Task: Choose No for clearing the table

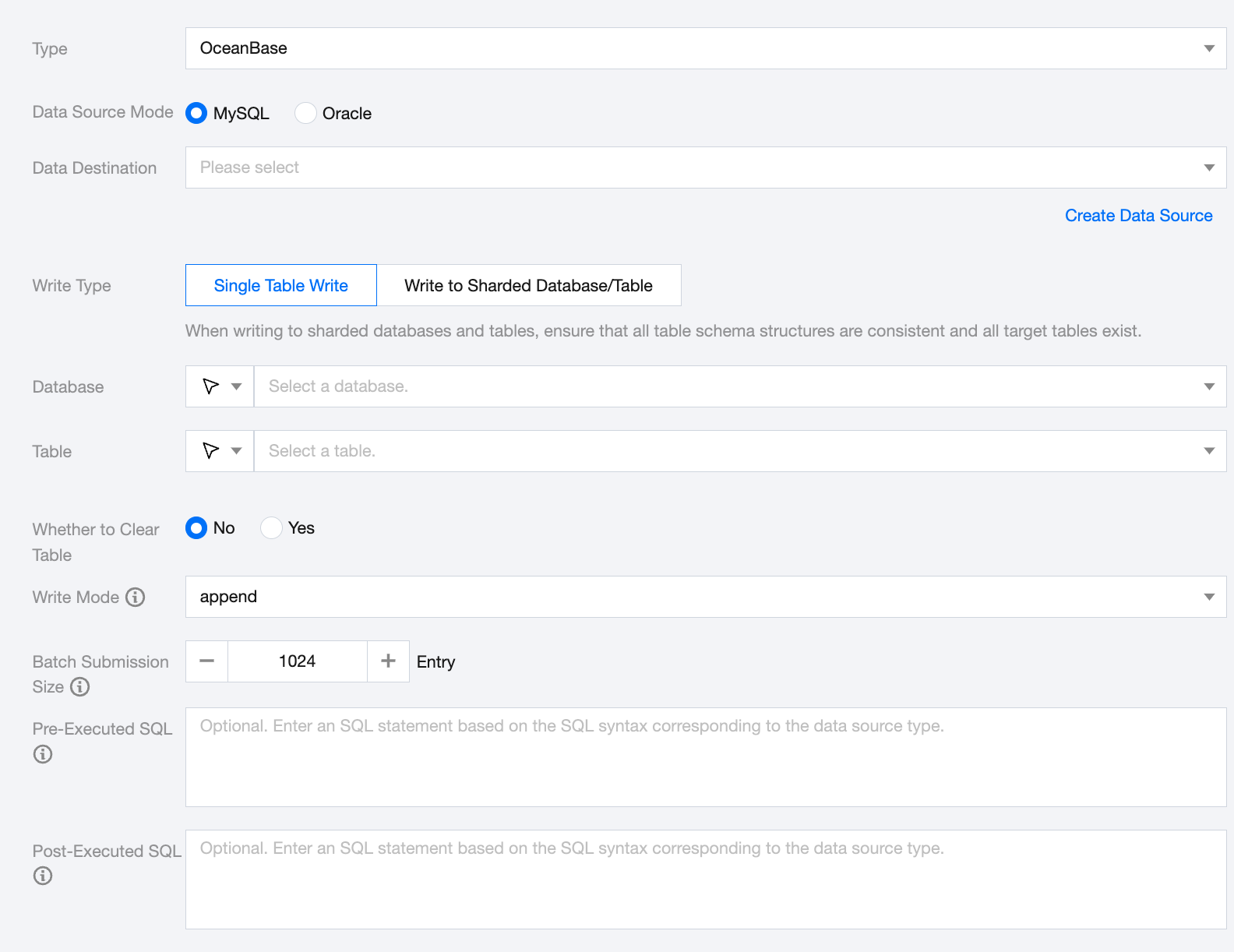Action: [196, 528]
